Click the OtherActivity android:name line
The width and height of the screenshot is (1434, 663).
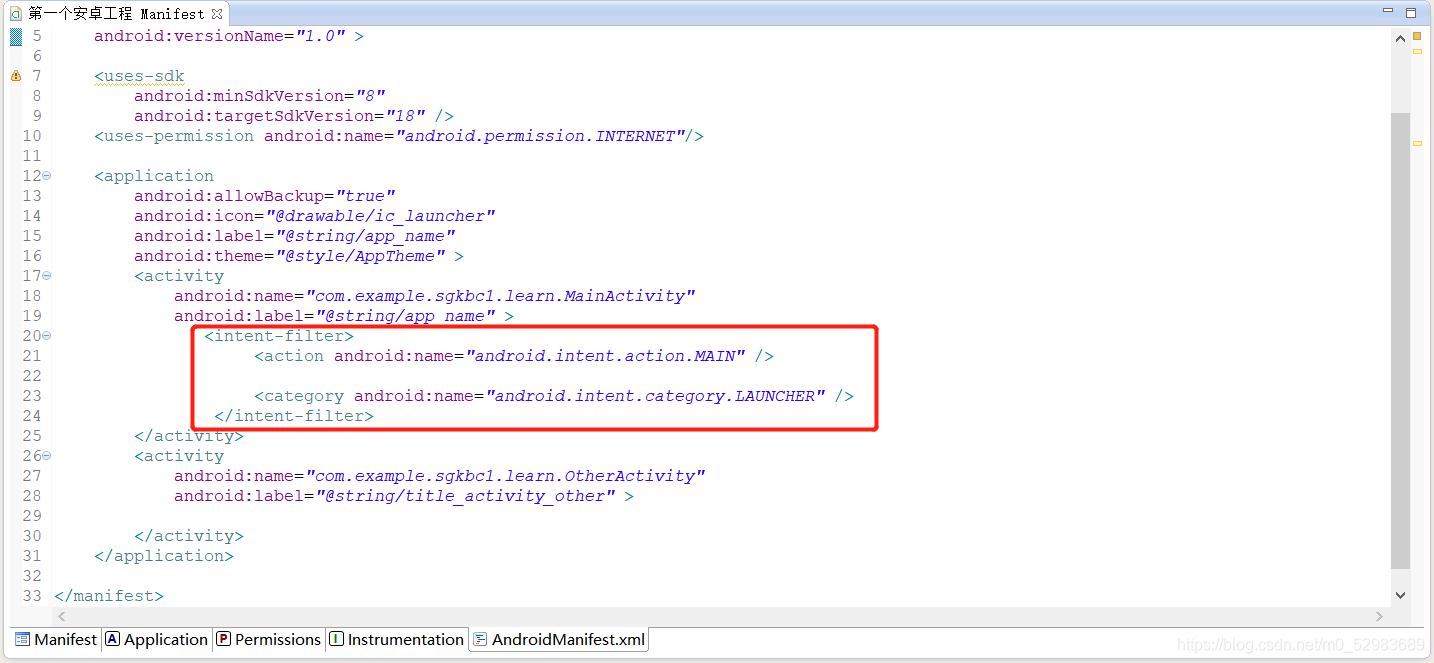tap(440, 476)
